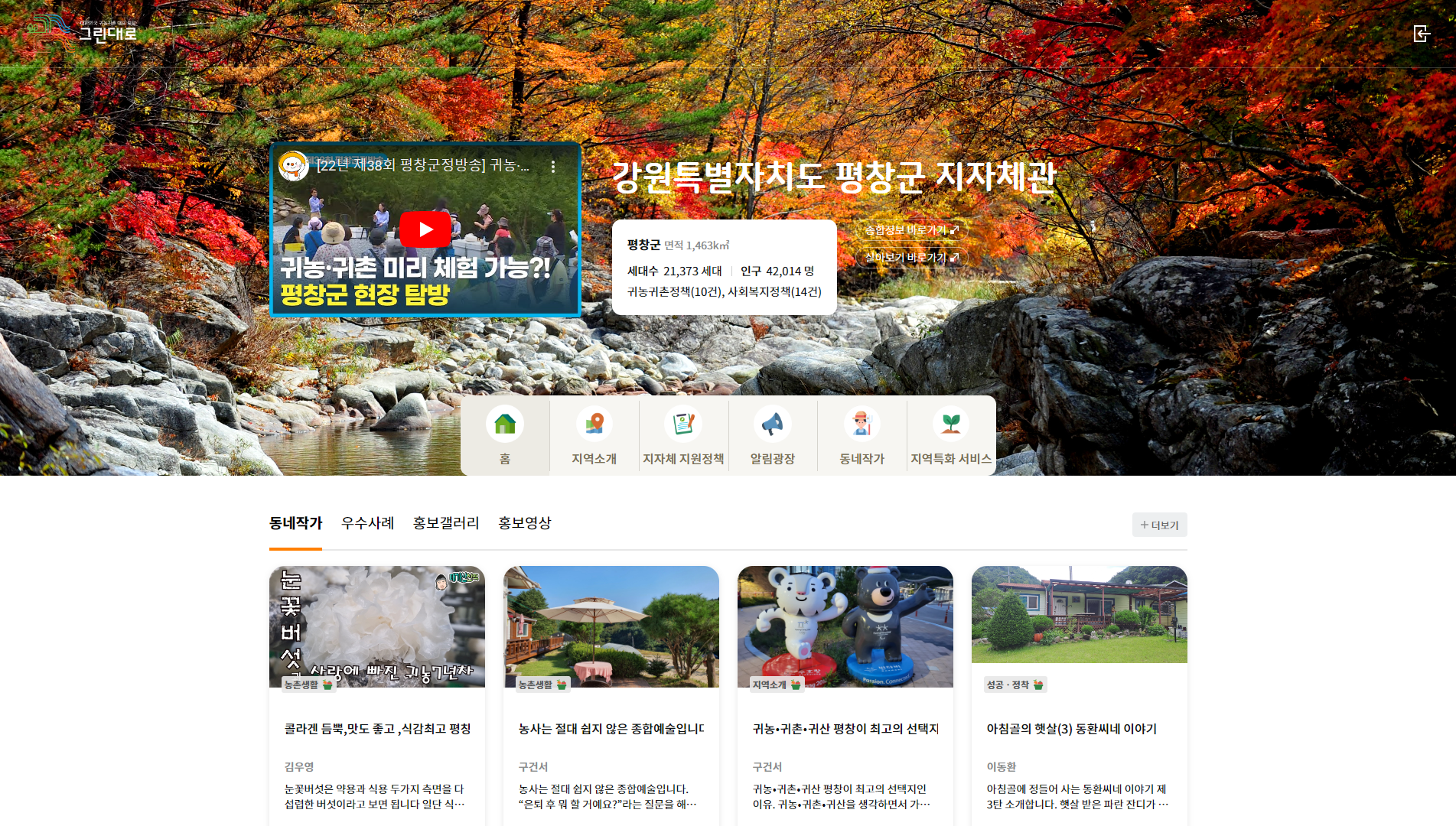Switch to the 홍보영상 tab
Image resolution: width=1456 pixels, height=826 pixels.
[x=525, y=523]
